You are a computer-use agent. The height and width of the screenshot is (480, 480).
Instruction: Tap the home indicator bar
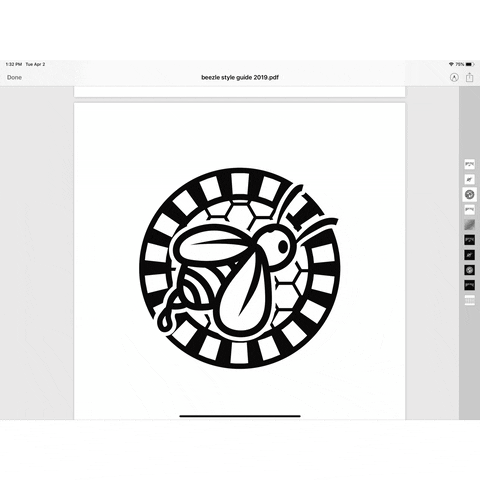pos(240,416)
